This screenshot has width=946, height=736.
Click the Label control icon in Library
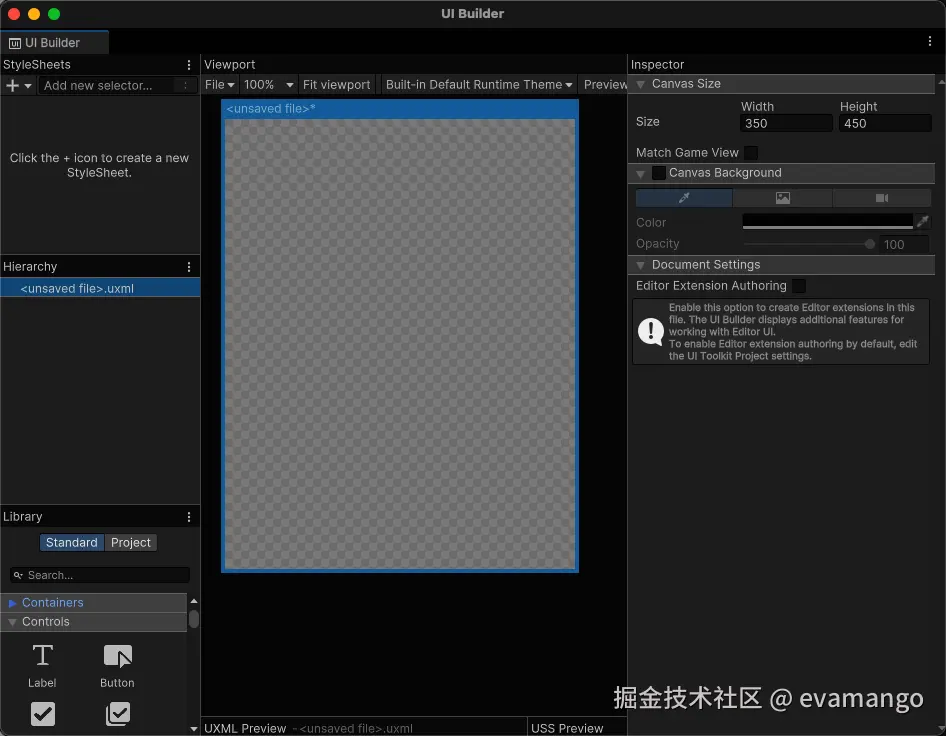tap(42, 656)
